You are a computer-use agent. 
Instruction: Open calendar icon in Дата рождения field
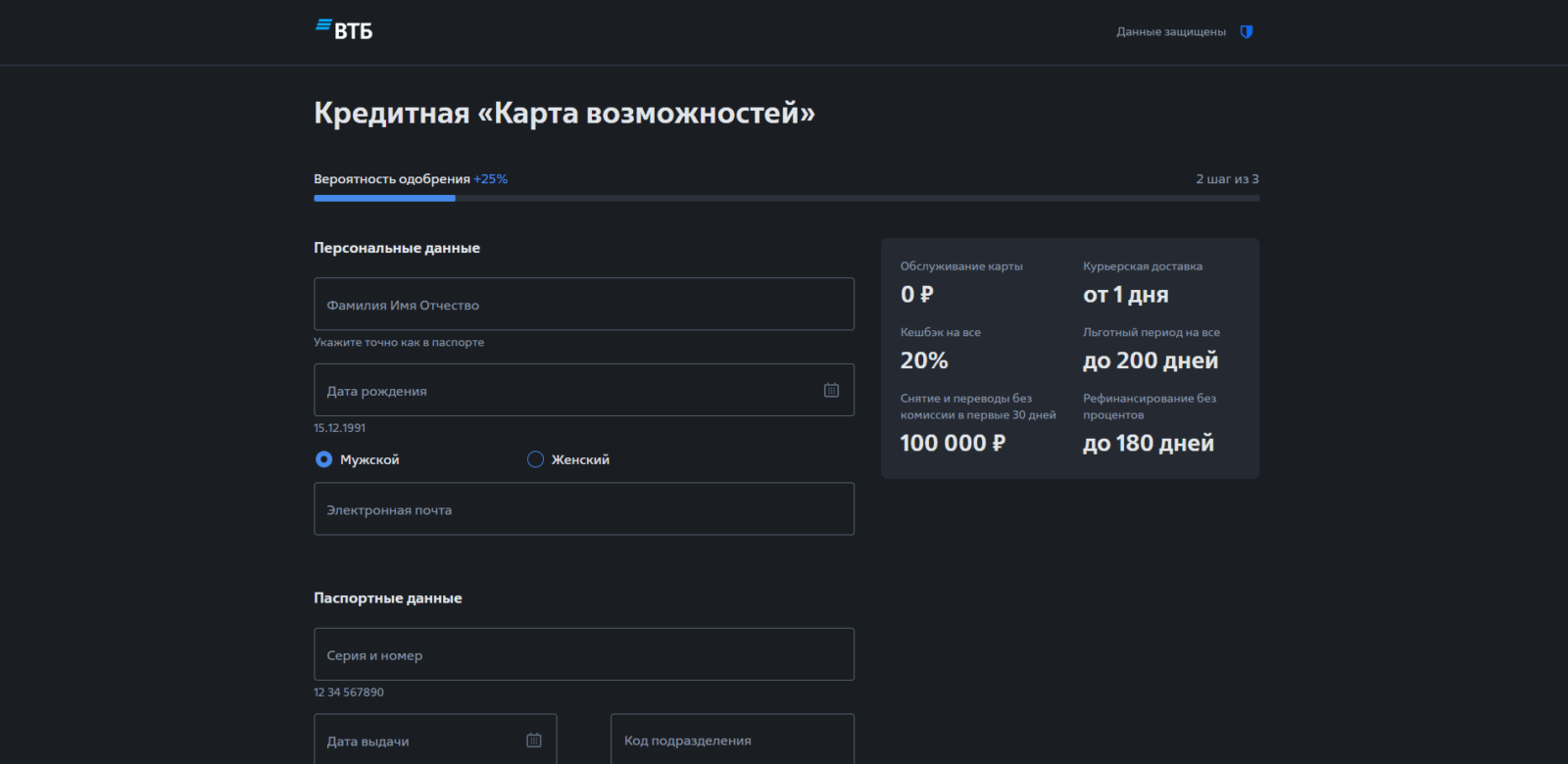click(831, 390)
